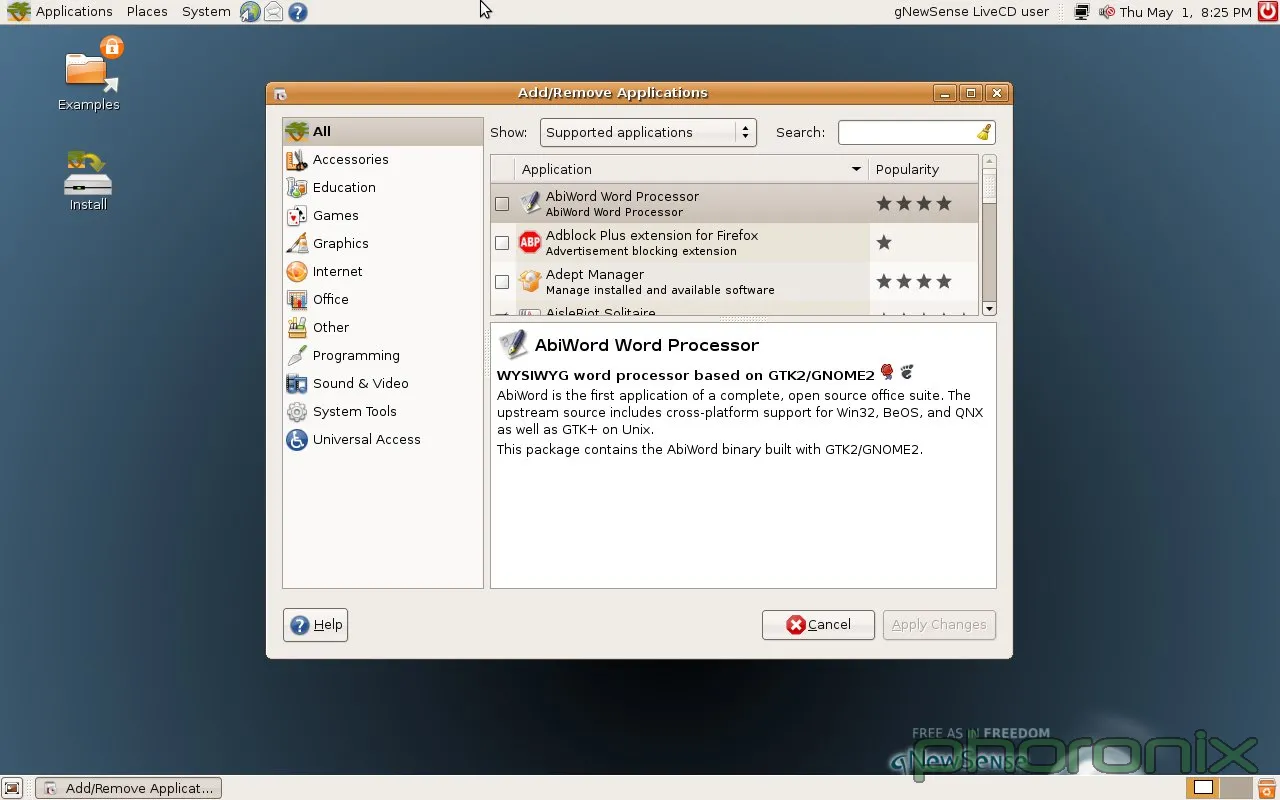The height and width of the screenshot is (800, 1280).
Task: Choose the Office category icon
Action: click(x=297, y=299)
